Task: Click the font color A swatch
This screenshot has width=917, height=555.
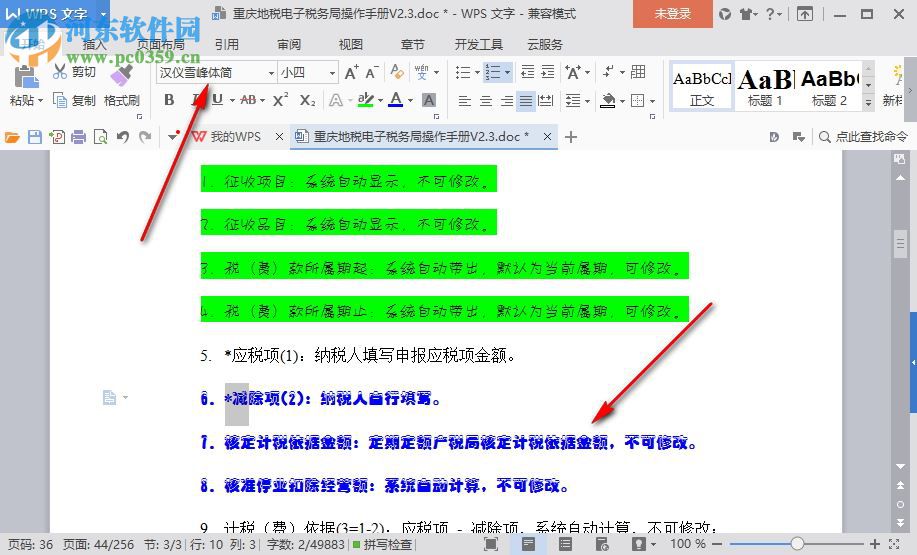Action: click(396, 100)
